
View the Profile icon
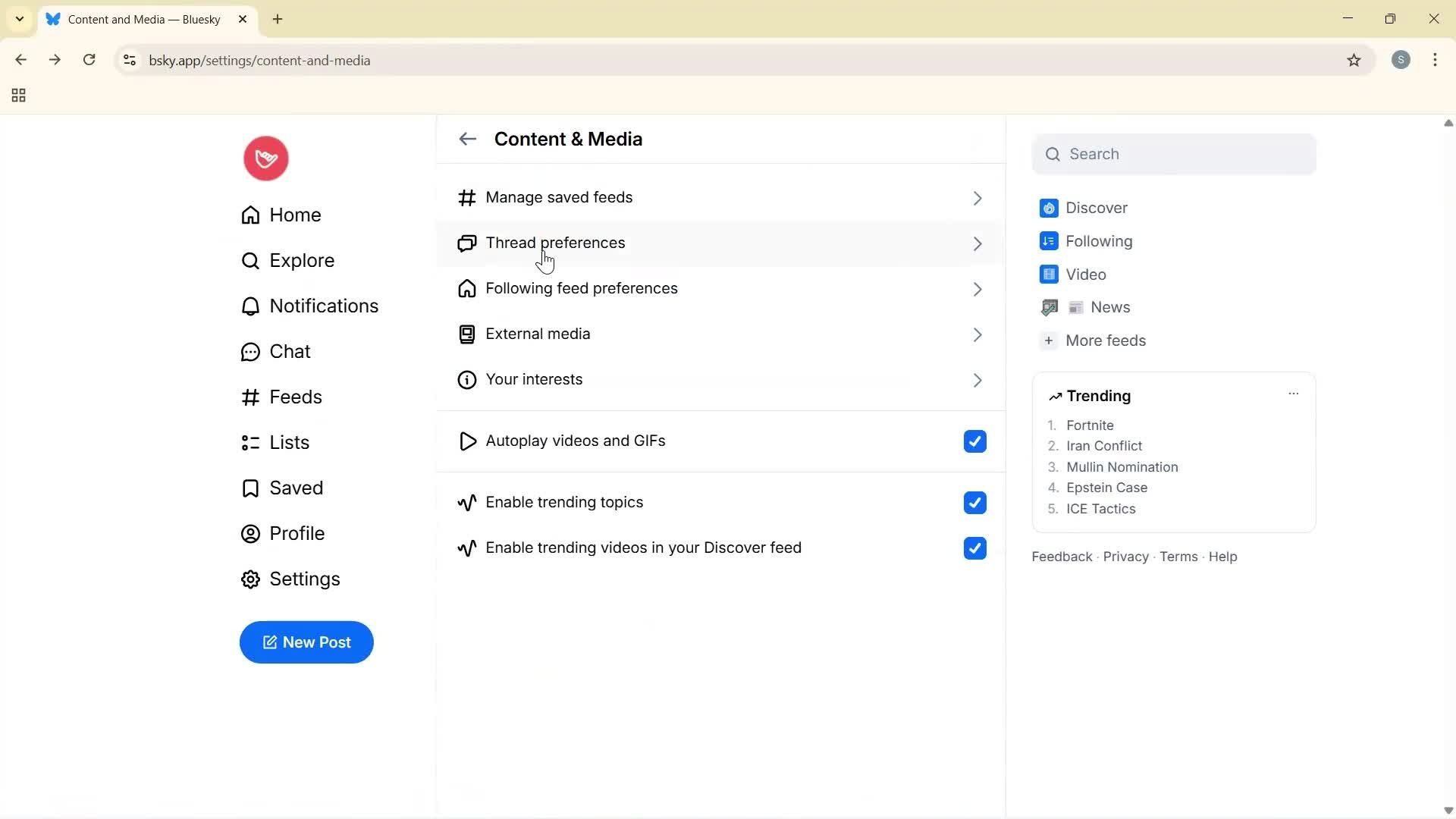click(x=250, y=533)
